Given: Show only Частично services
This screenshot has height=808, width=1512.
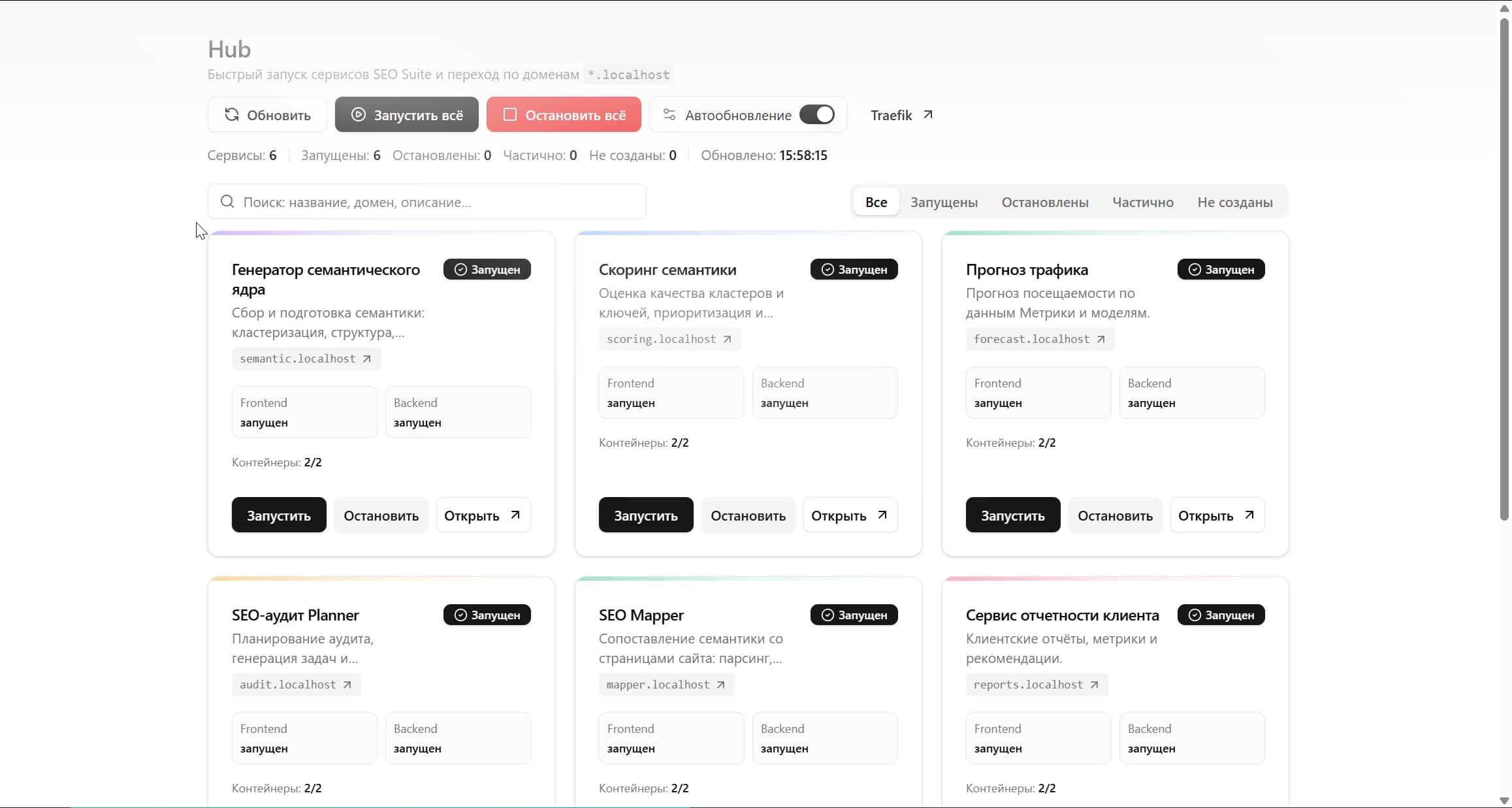Looking at the screenshot, I should (1142, 202).
